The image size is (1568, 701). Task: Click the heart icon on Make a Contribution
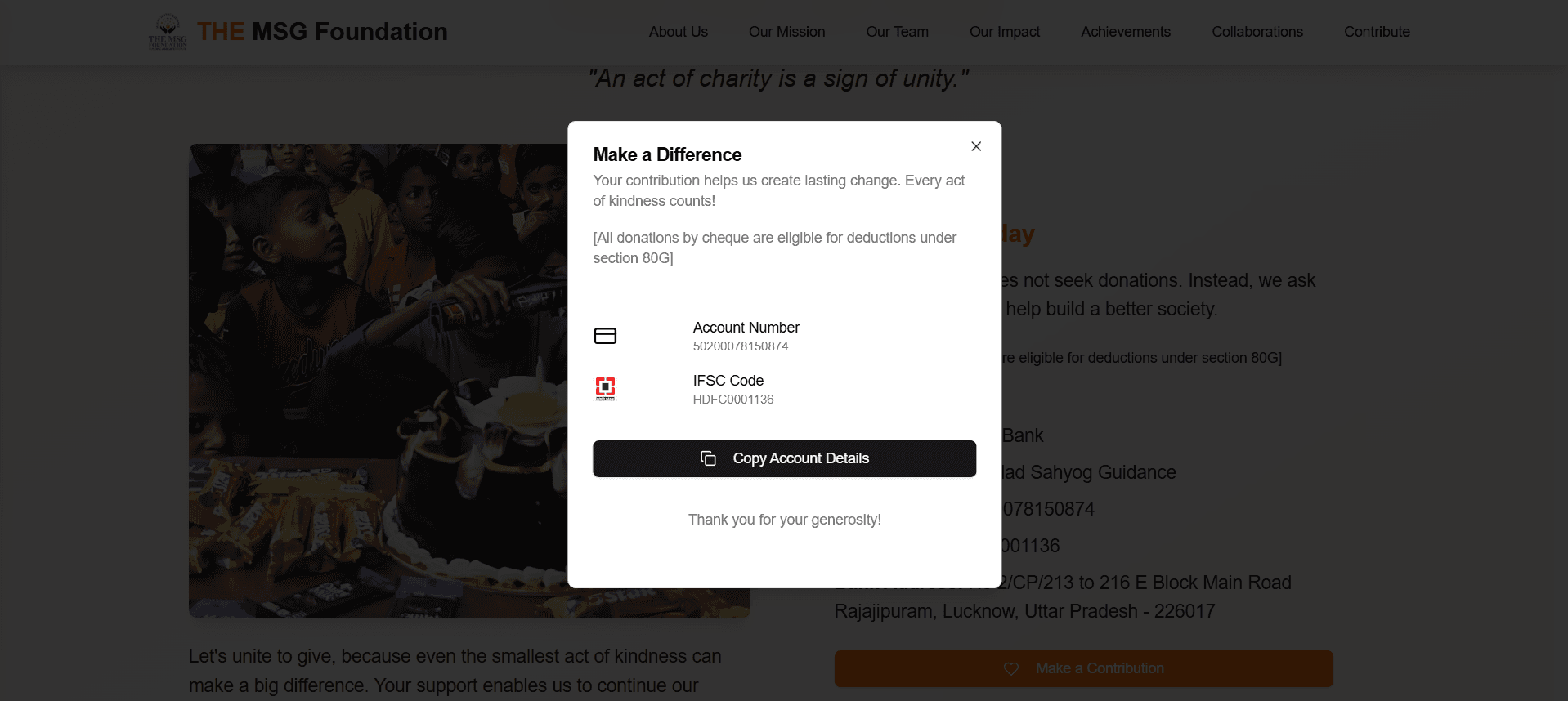(1011, 668)
